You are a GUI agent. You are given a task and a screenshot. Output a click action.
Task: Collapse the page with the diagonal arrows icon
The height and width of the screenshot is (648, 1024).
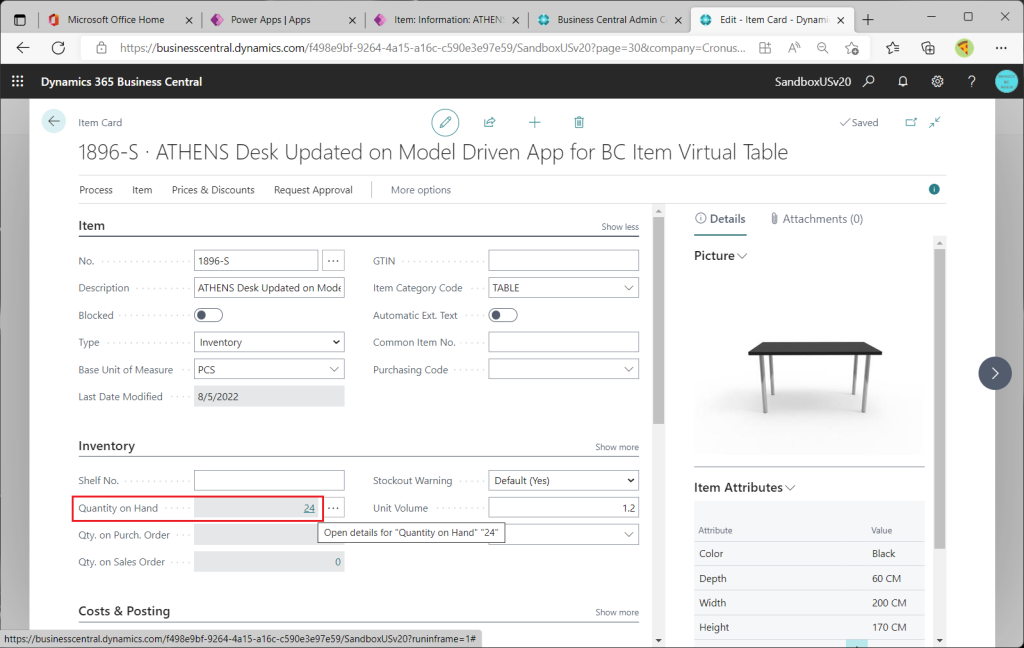click(935, 122)
